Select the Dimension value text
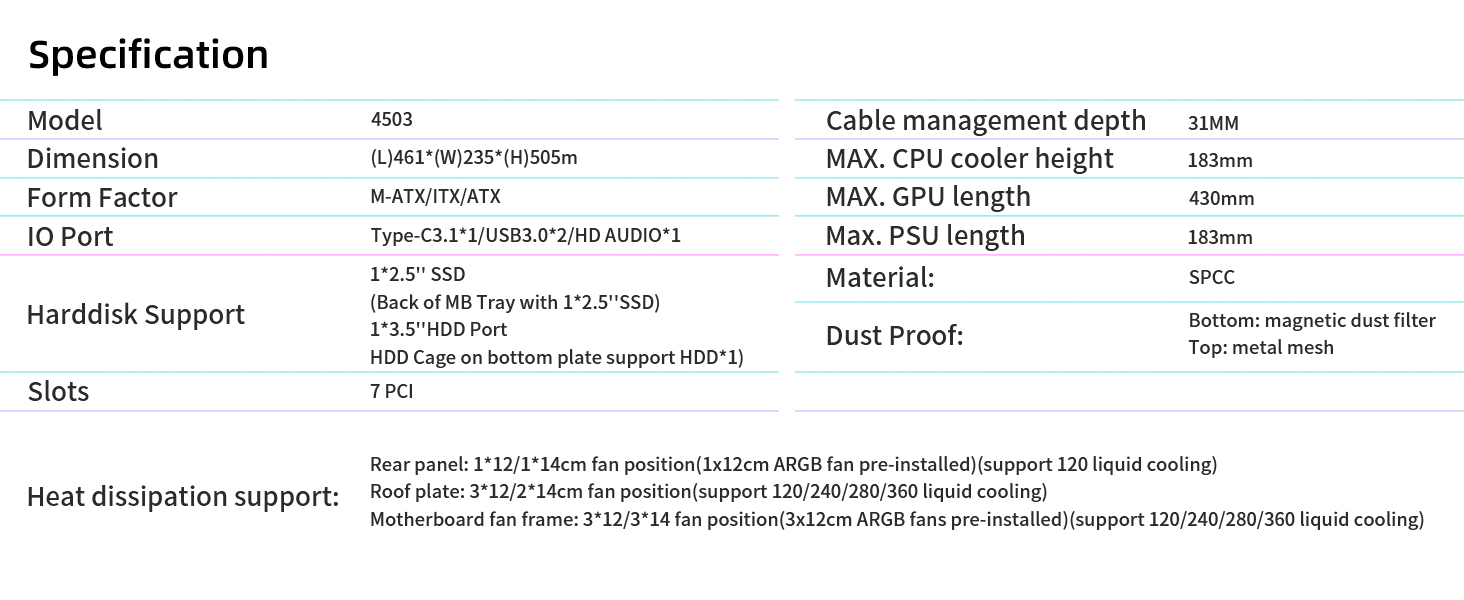This screenshot has width=1464, height=600. click(474, 158)
